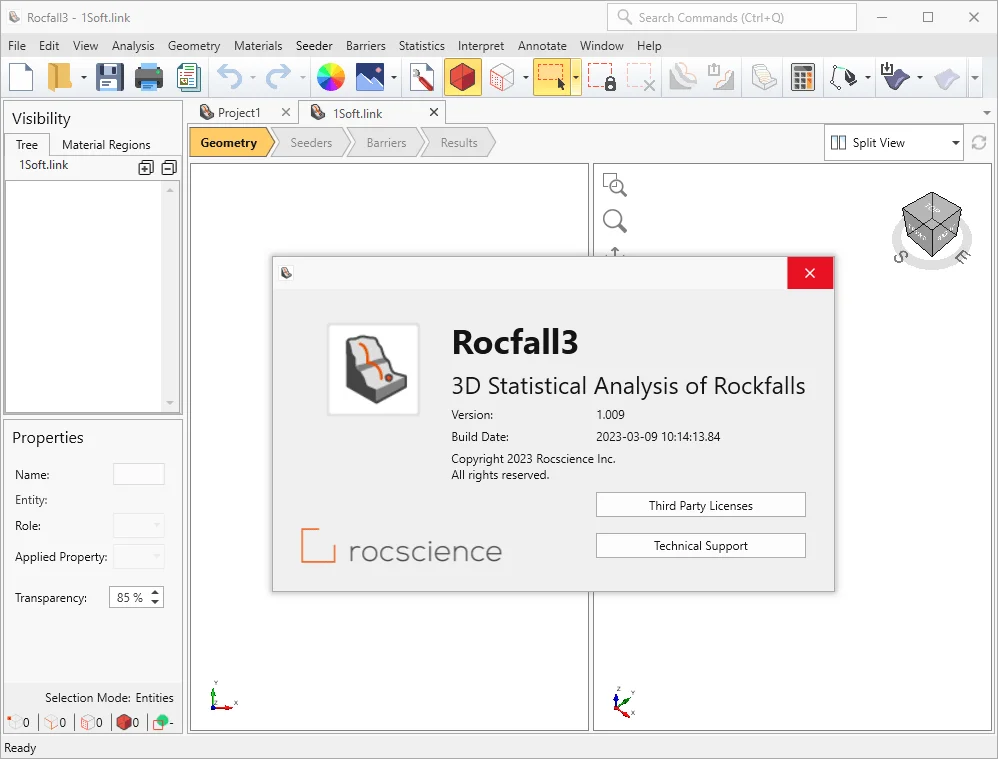Select entities red cube selection mode
This screenshot has height=759, width=998.
127,722
